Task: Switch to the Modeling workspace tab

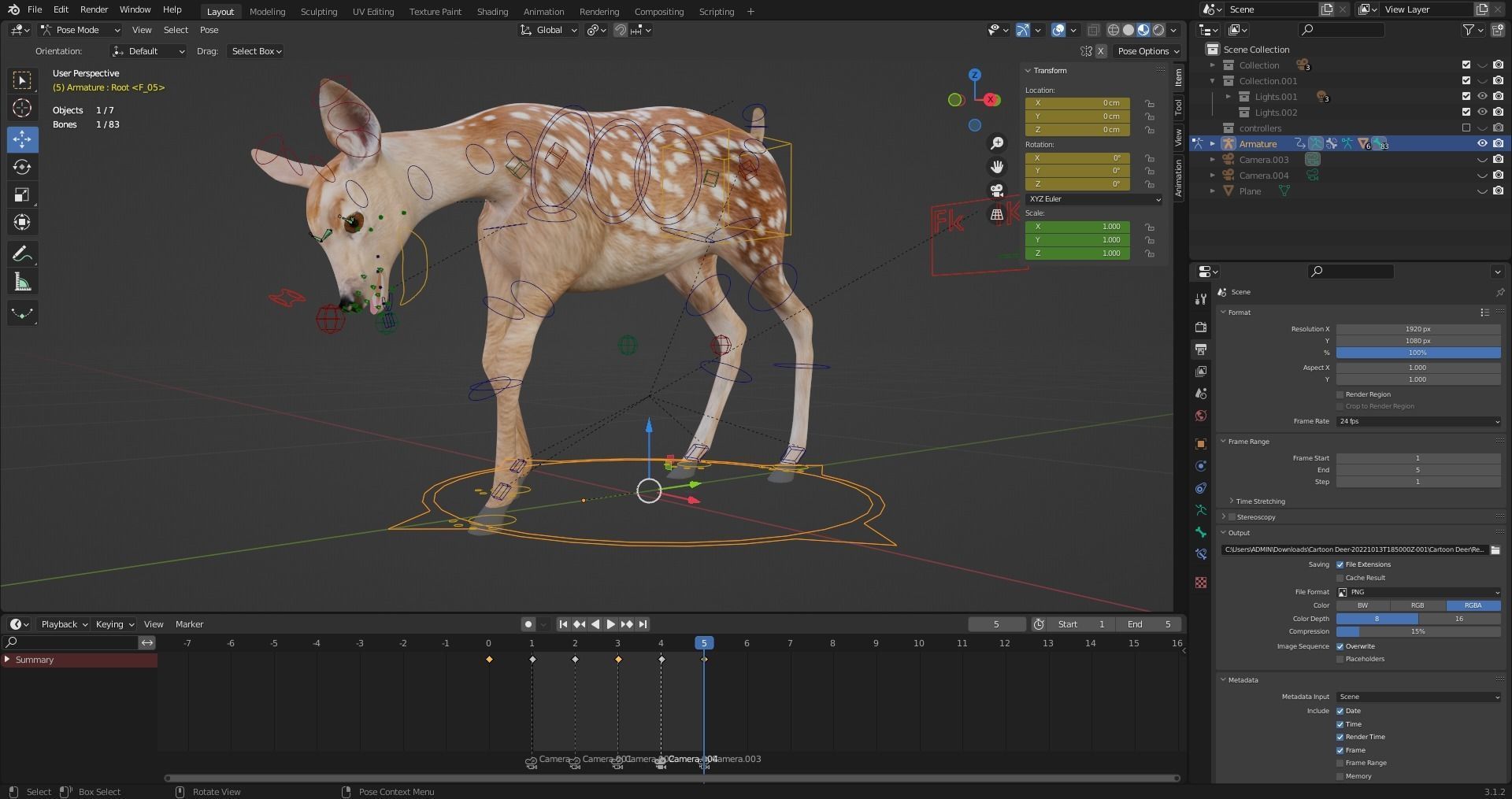Action: [x=267, y=12]
